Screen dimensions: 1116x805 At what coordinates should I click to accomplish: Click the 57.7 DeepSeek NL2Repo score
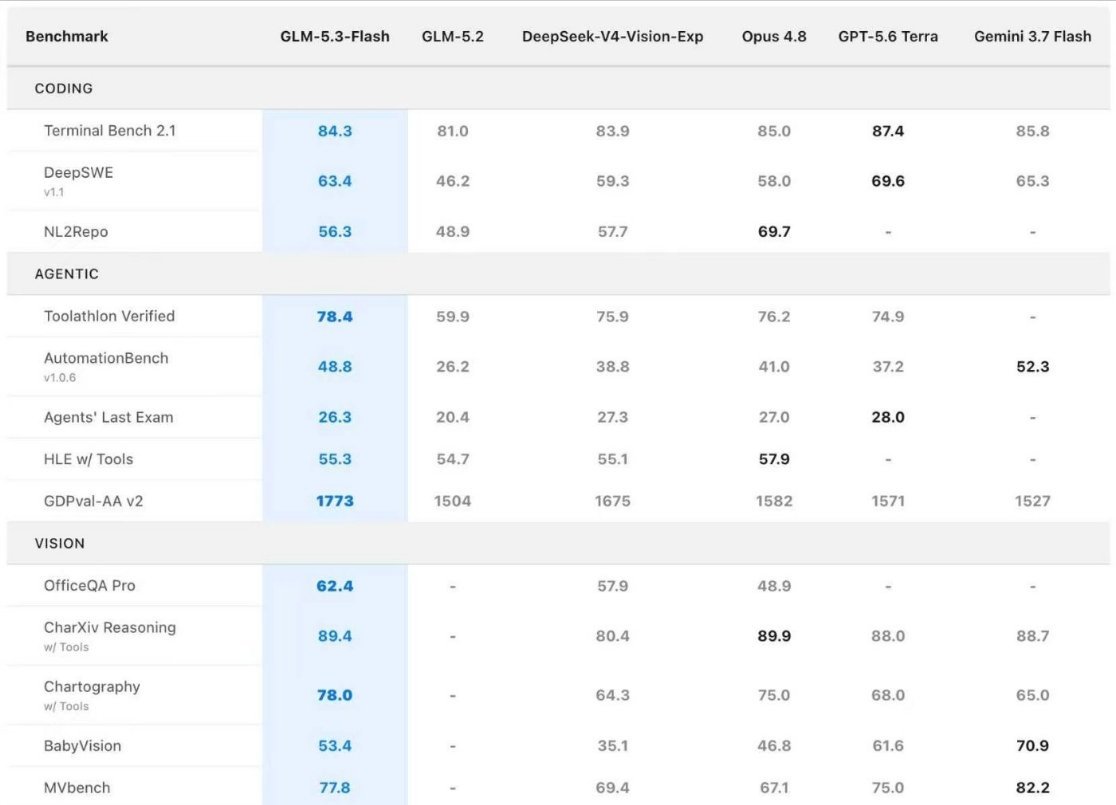(612, 231)
